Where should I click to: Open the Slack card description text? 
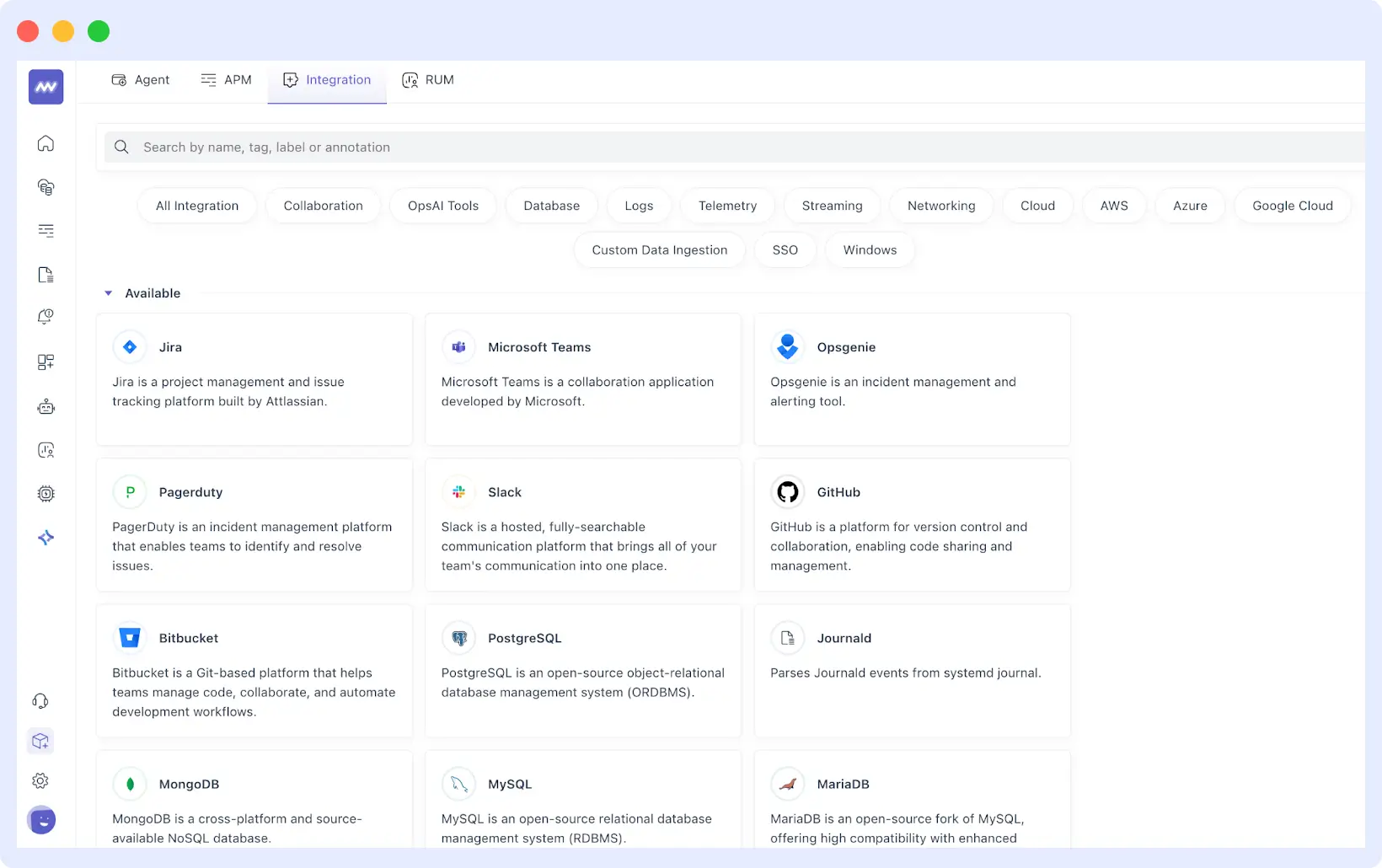pyautogui.click(x=579, y=546)
